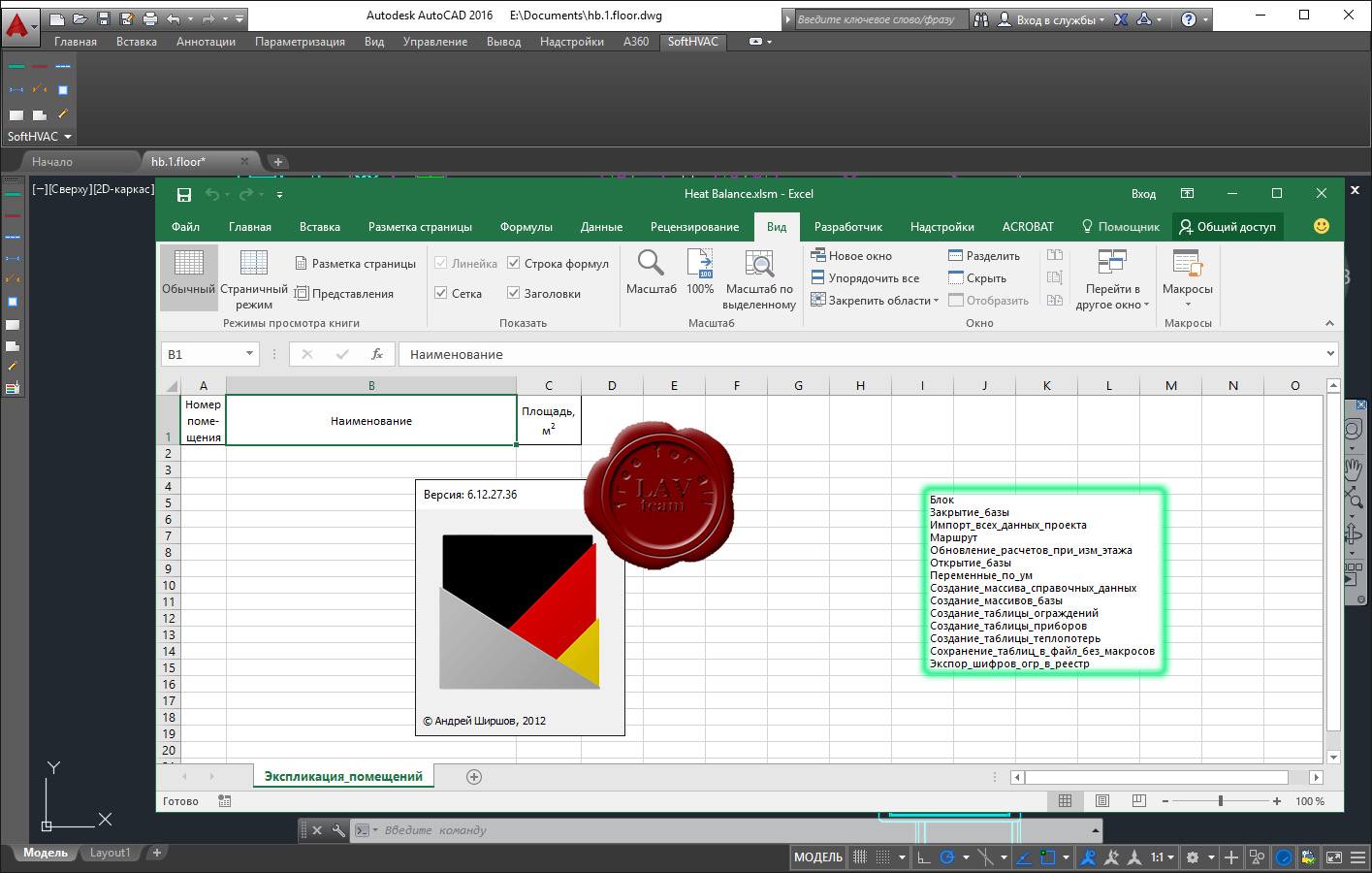
Task: Click AutoCAD clean screen icon in status bar
Action: pos(1334,857)
